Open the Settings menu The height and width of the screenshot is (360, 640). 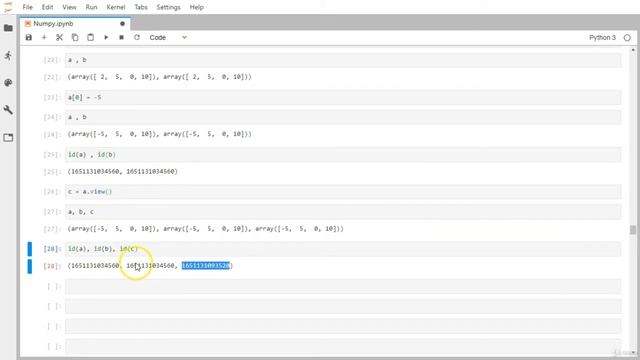pyautogui.click(x=168, y=7)
